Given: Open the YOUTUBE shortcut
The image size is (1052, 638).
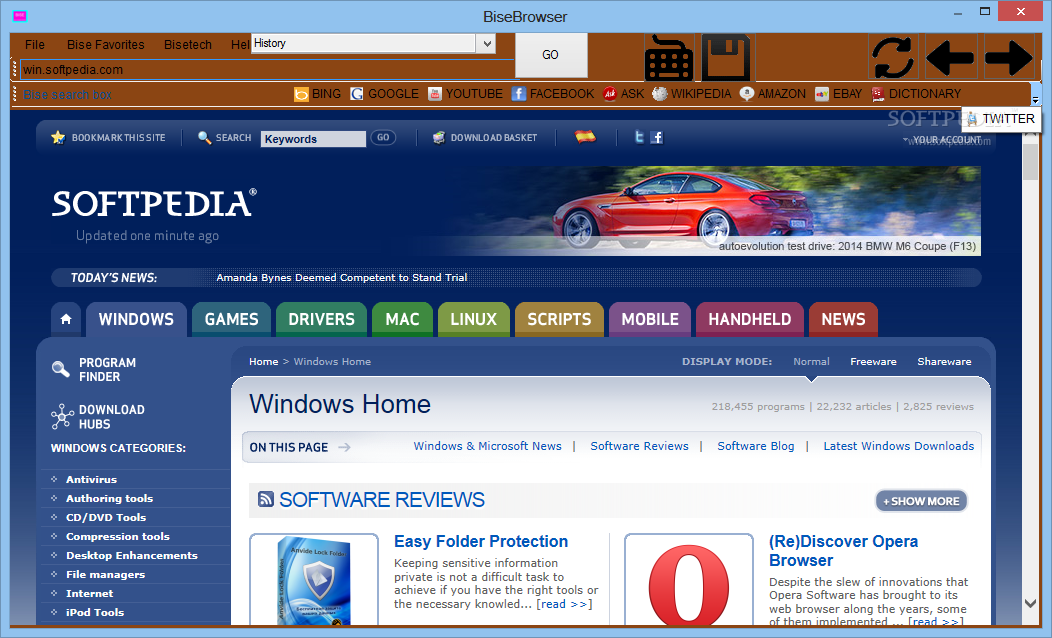Looking at the screenshot, I should [x=466, y=94].
